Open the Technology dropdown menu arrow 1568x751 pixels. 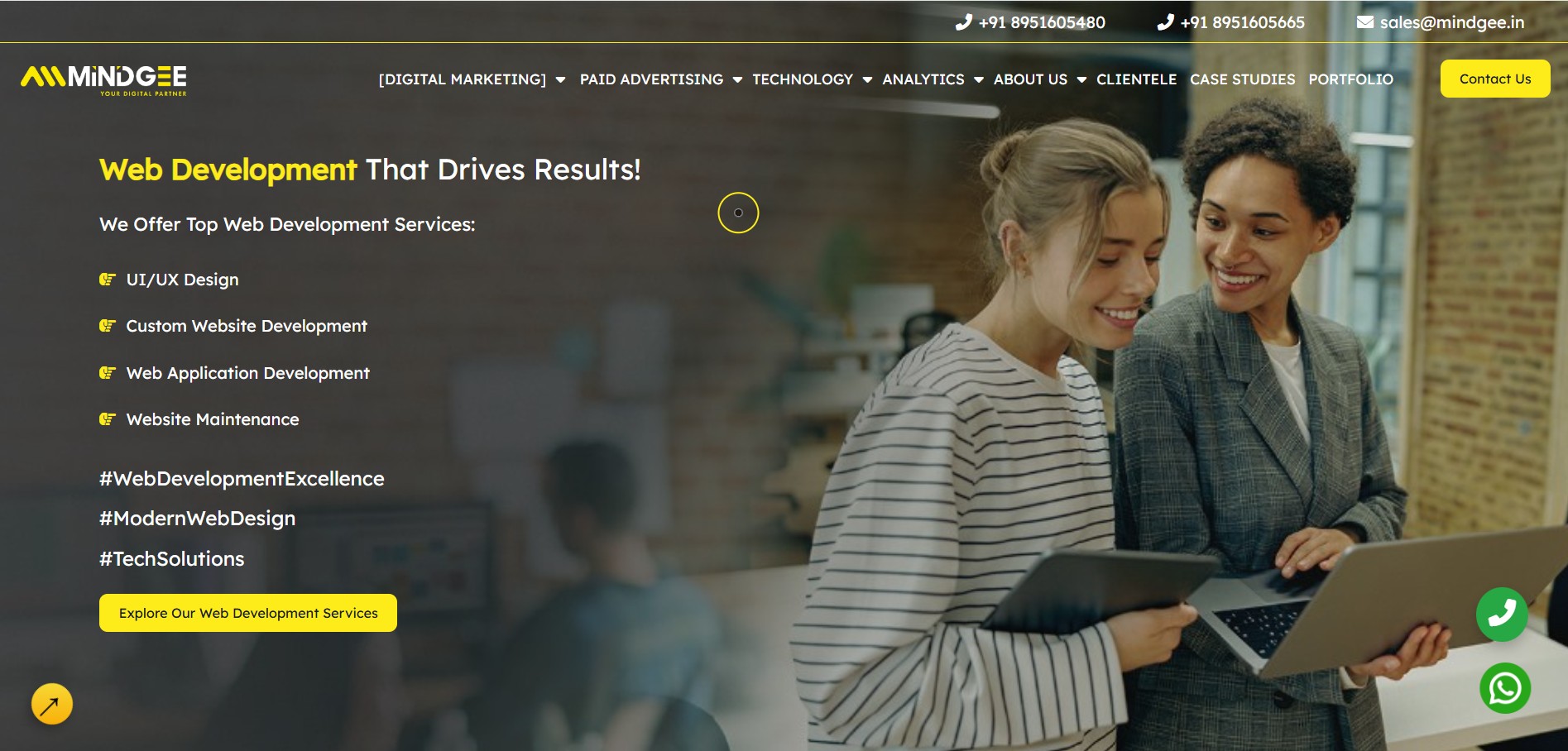tap(867, 79)
